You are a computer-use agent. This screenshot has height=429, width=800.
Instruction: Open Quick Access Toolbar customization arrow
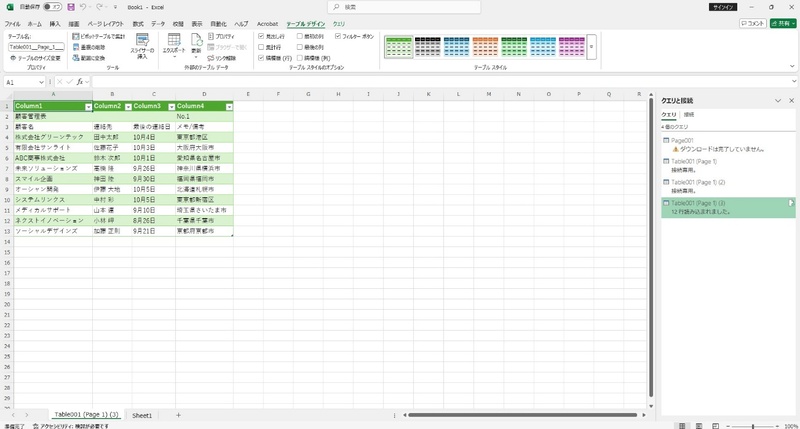pos(115,7)
